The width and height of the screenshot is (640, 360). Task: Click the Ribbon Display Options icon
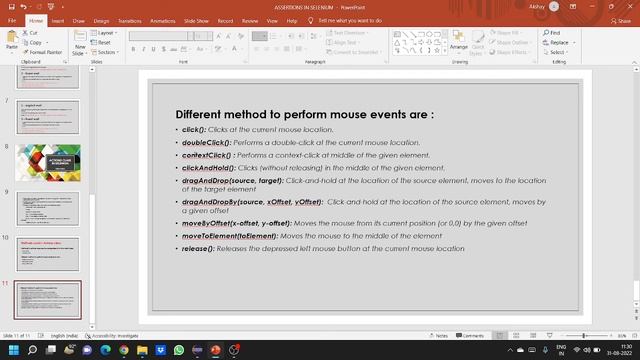click(573, 7)
